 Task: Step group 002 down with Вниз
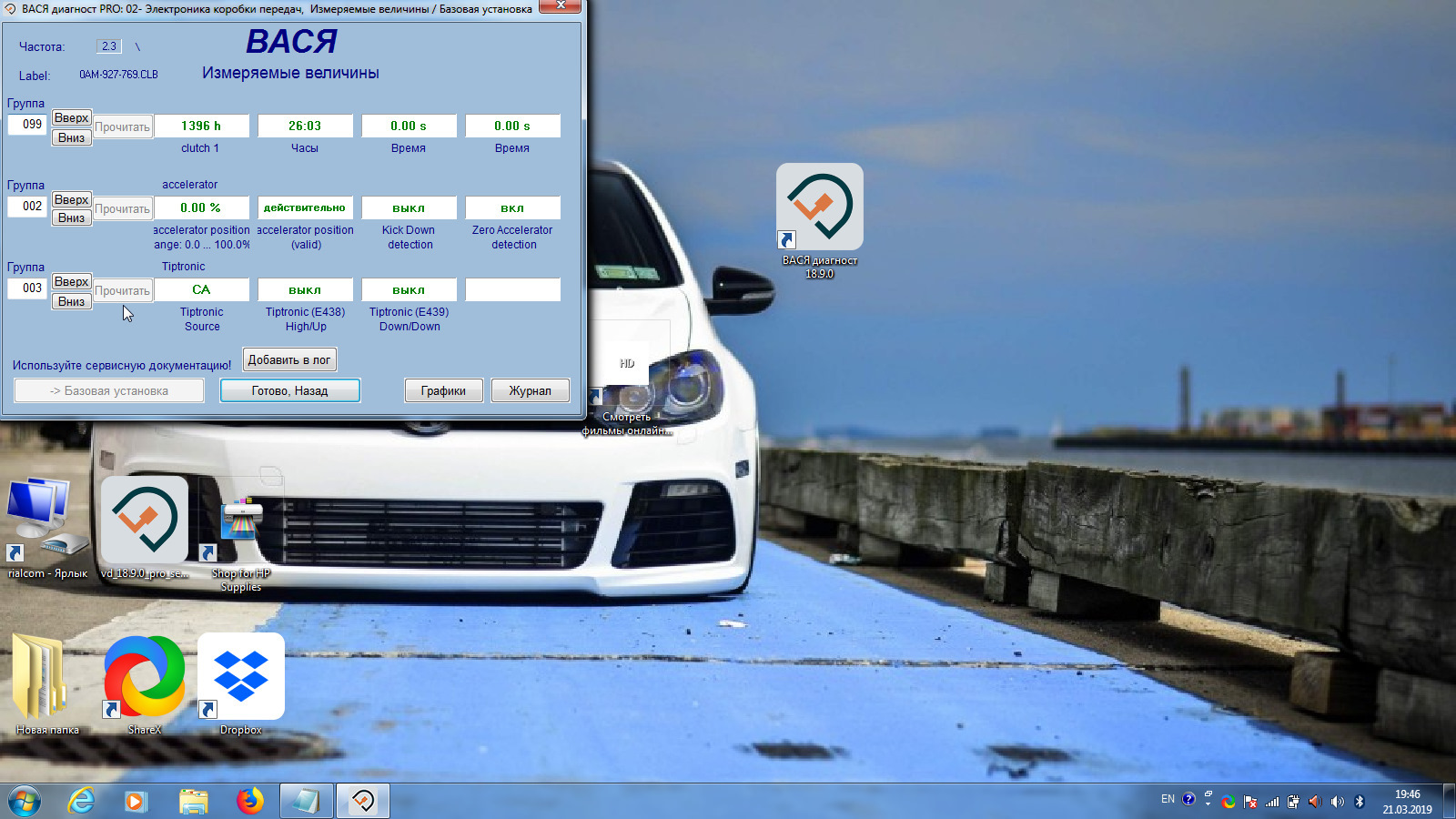tap(71, 218)
